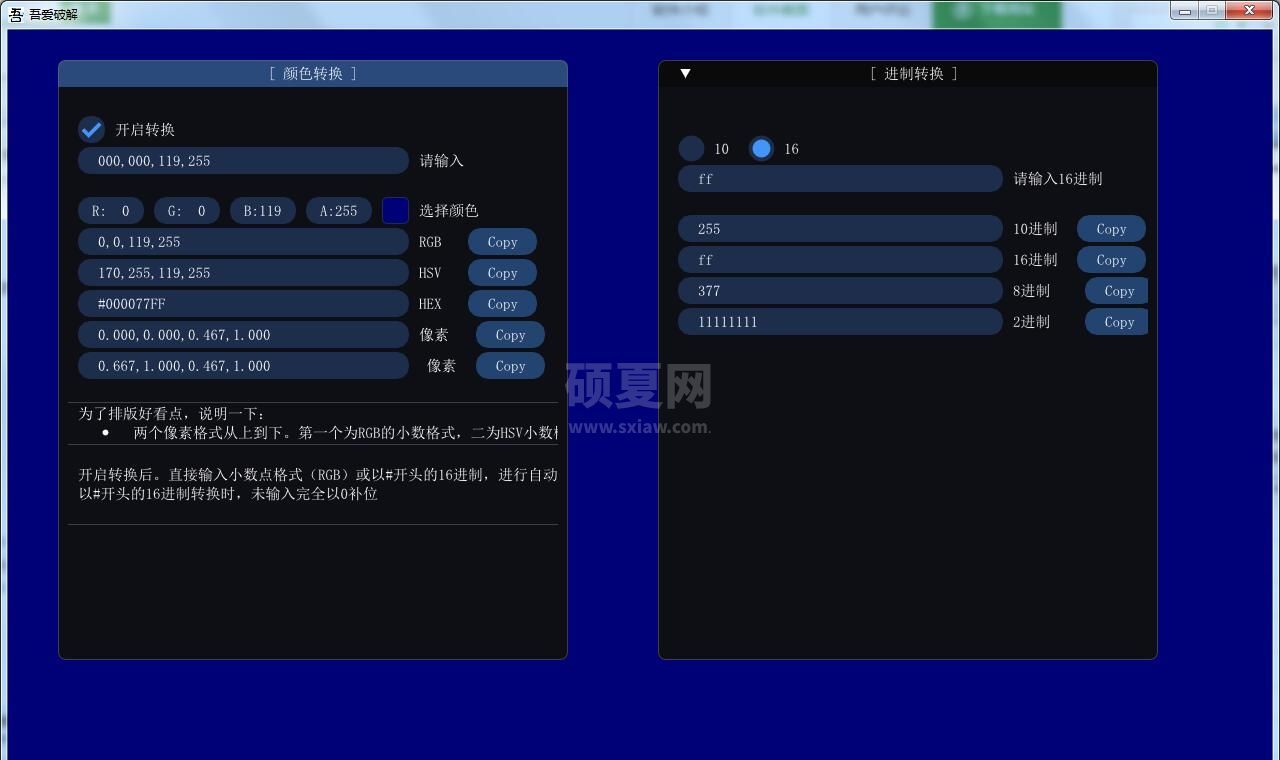Viewport: 1280px width, 760px height.
Task: Click the 颜色转换 panel title bar
Action: (x=313, y=74)
